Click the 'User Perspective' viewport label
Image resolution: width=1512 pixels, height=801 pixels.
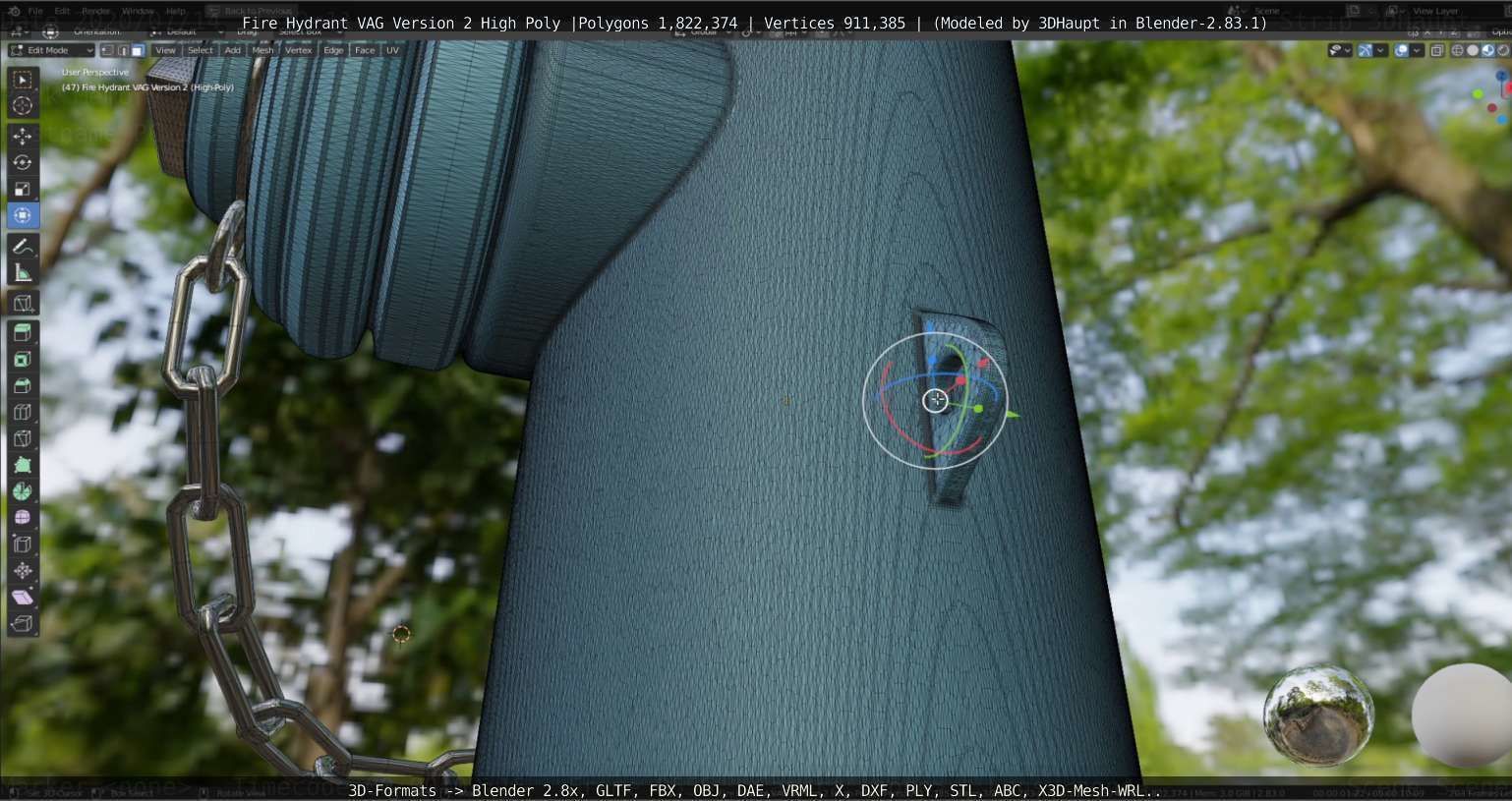pos(95,72)
